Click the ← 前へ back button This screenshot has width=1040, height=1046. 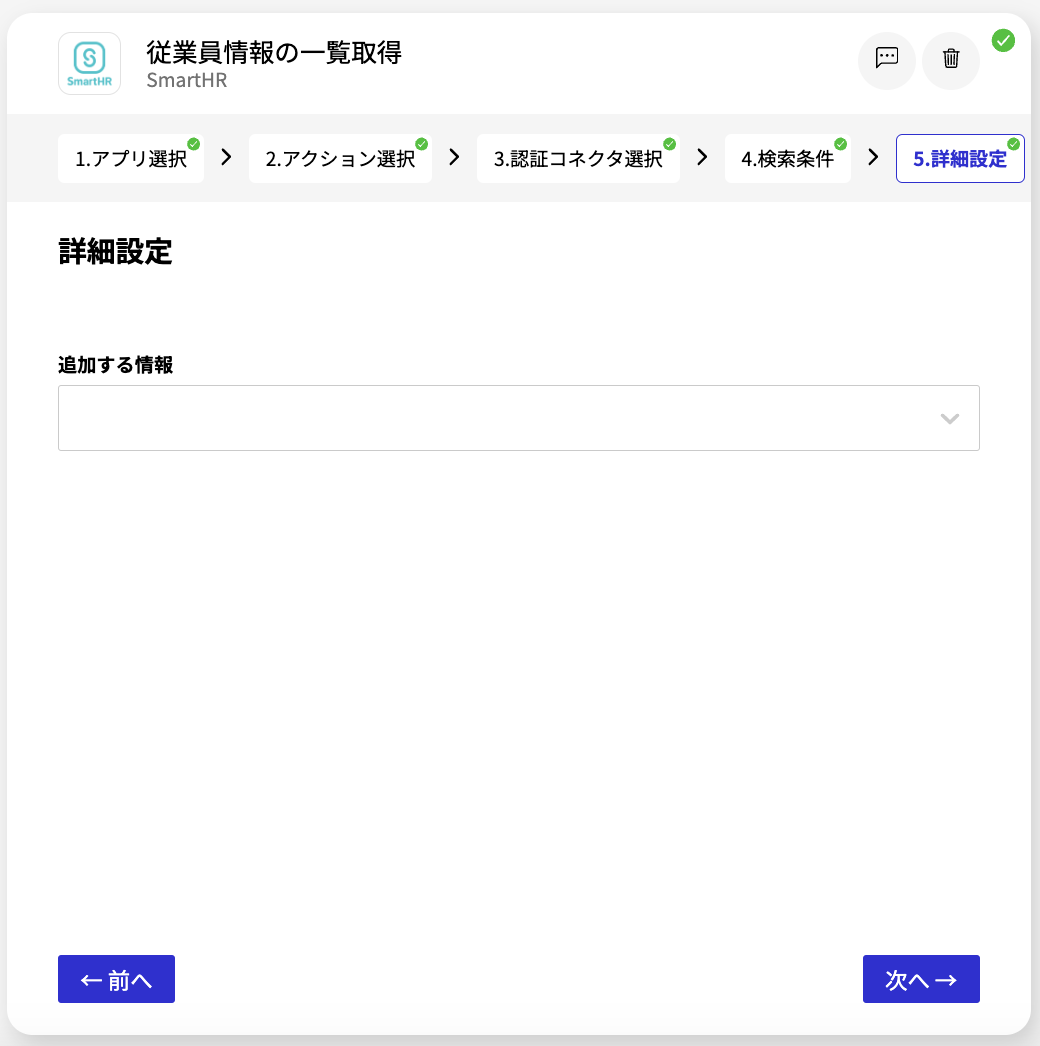click(x=116, y=979)
